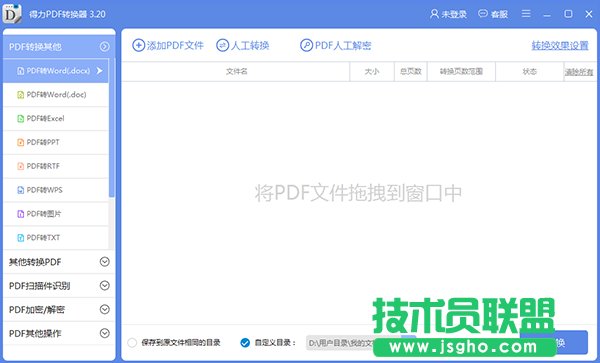Pick PDF转TXT conversion mode
600x363 pixels.
click(56, 238)
